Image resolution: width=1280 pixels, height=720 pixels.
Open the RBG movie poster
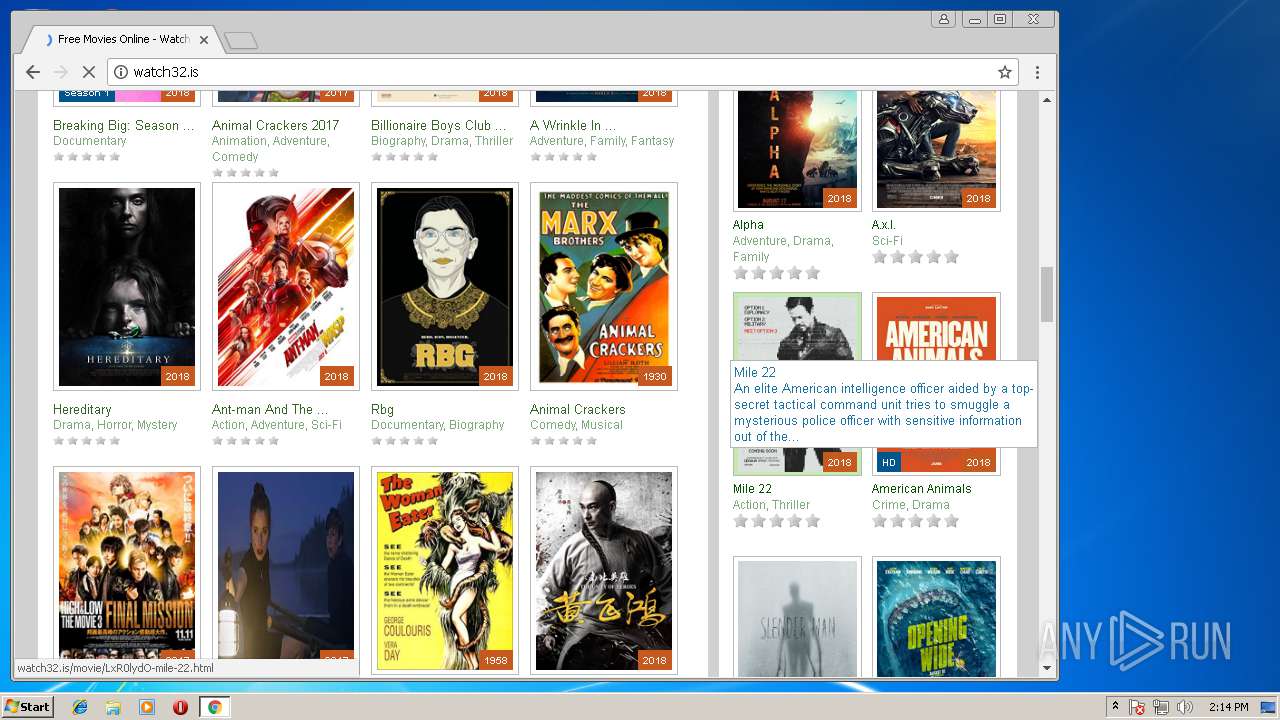(x=445, y=287)
